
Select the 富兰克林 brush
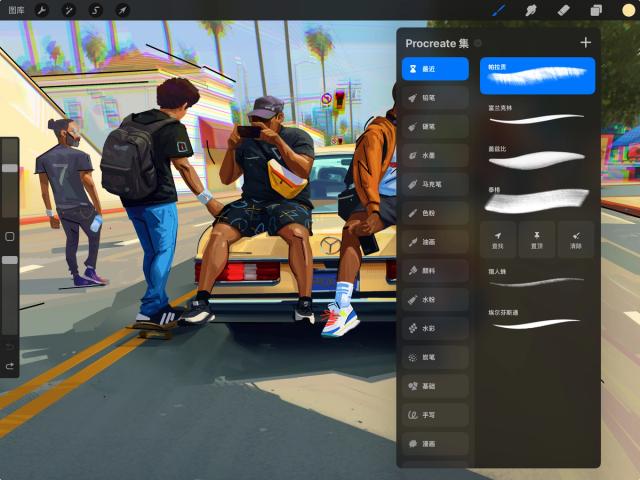click(x=538, y=116)
